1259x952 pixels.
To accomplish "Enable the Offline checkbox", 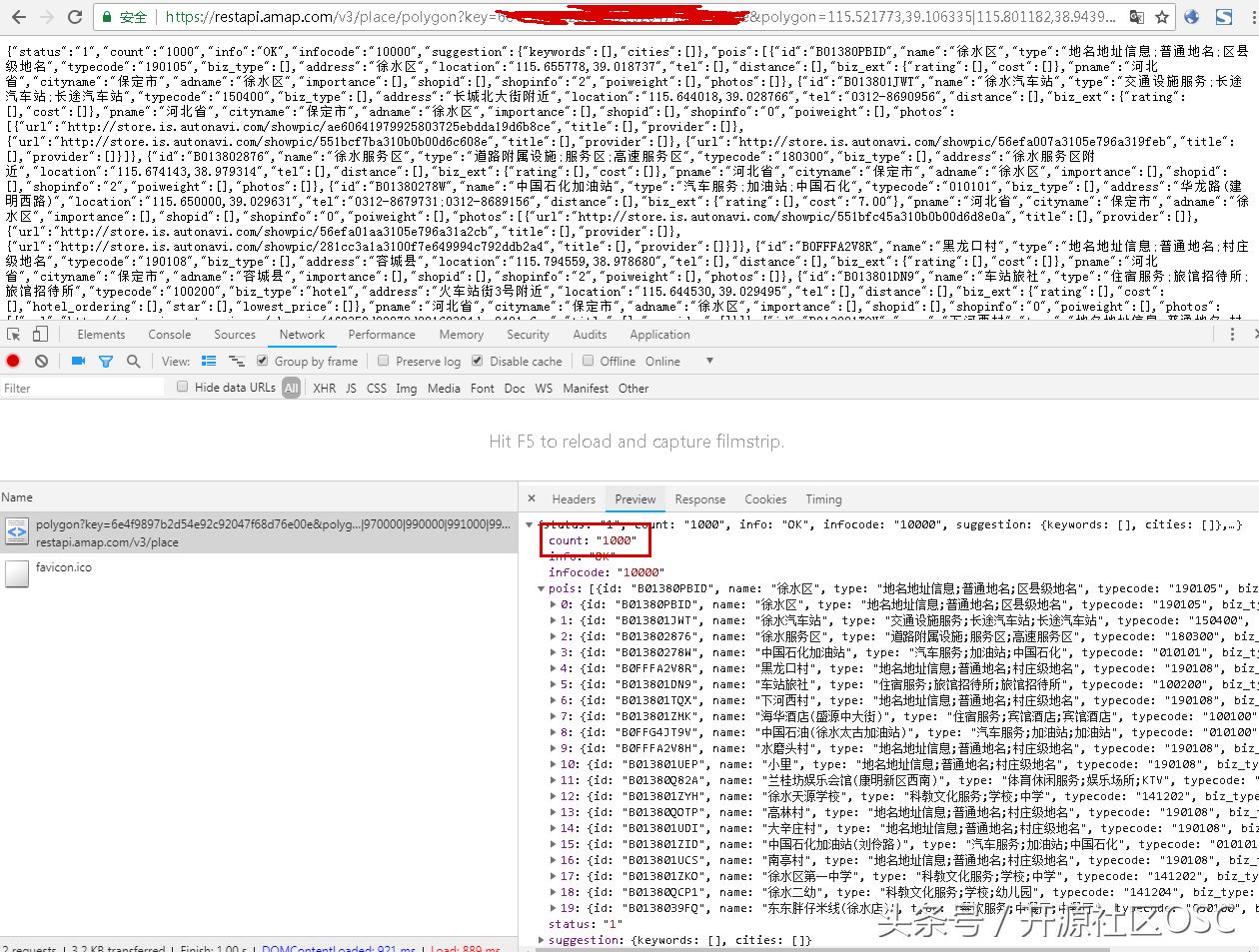I will click(x=588, y=361).
